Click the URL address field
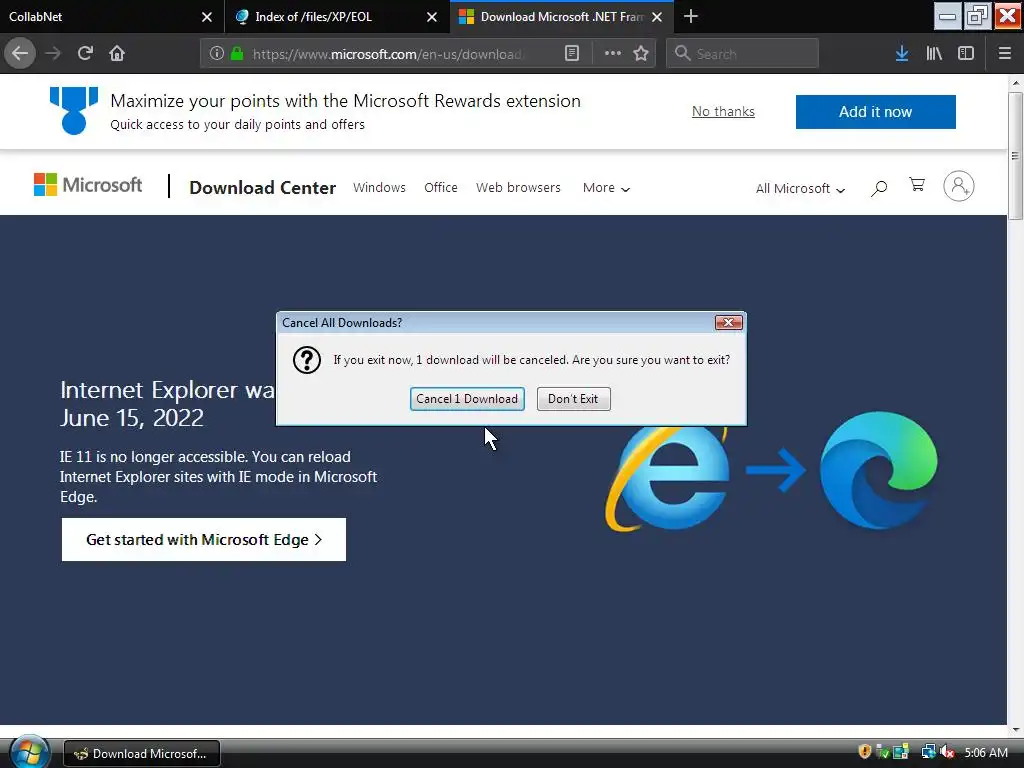Image resolution: width=1024 pixels, height=768 pixels. tap(386, 54)
